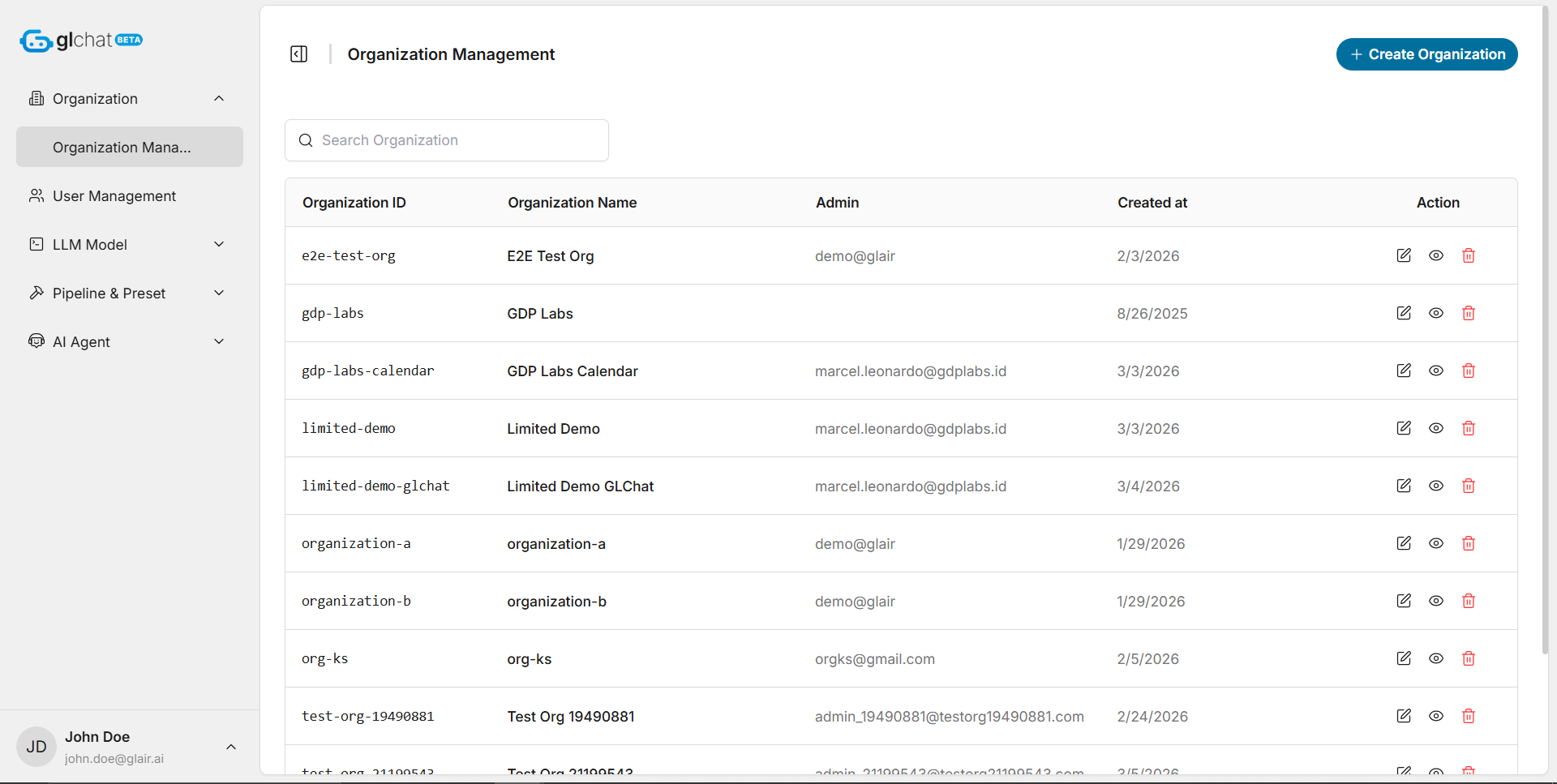Open User Management page
The height and width of the screenshot is (784, 1557).
point(114,196)
